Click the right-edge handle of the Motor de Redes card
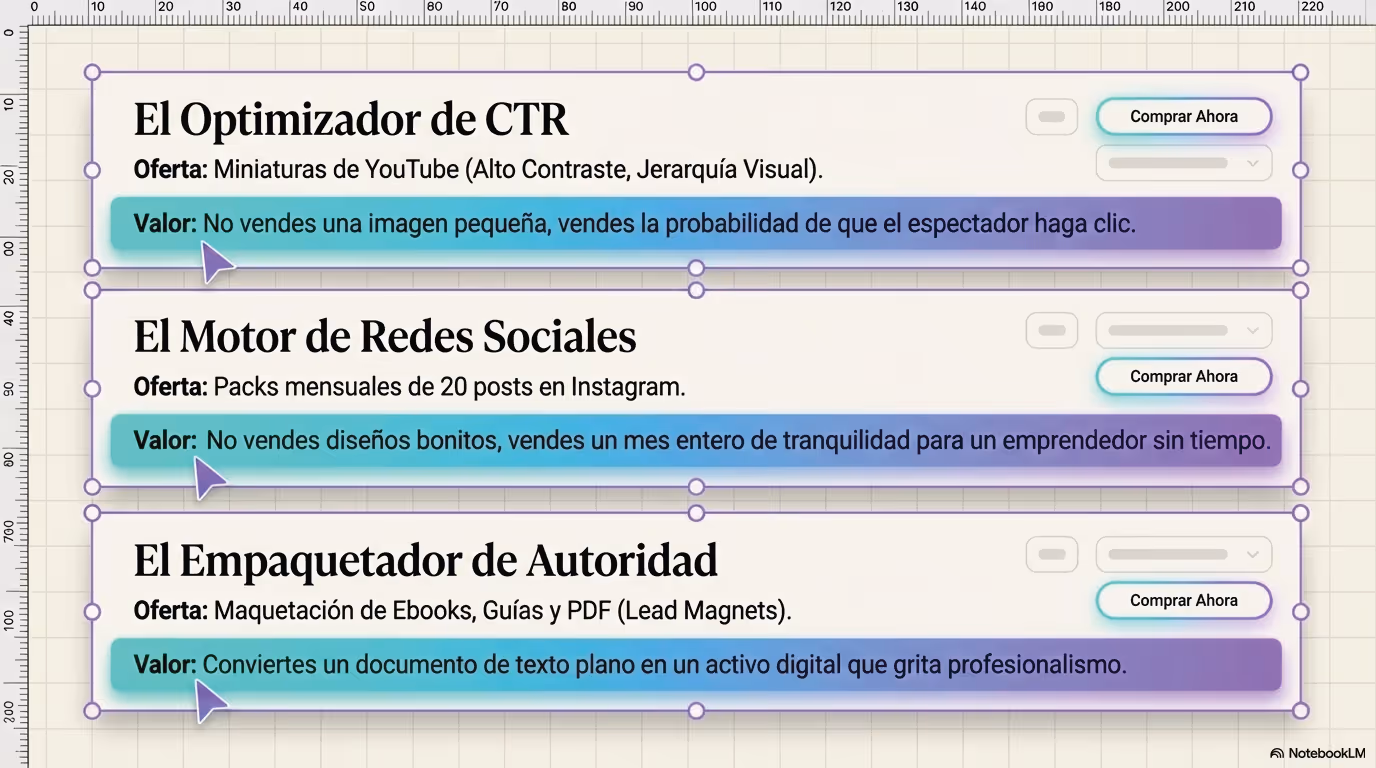This screenshot has width=1376, height=768. [1301, 388]
